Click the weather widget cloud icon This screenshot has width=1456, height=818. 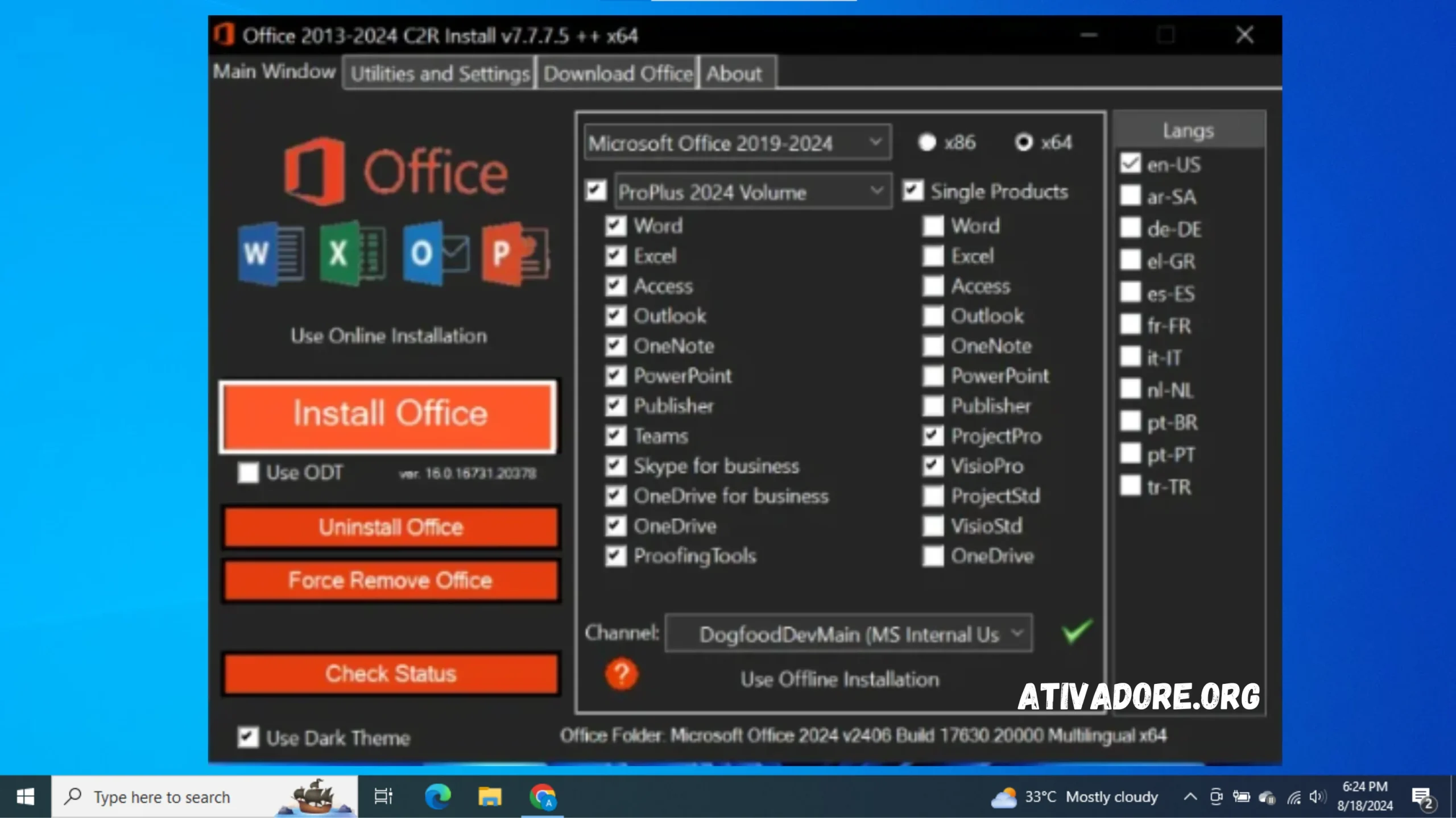(1004, 797)
